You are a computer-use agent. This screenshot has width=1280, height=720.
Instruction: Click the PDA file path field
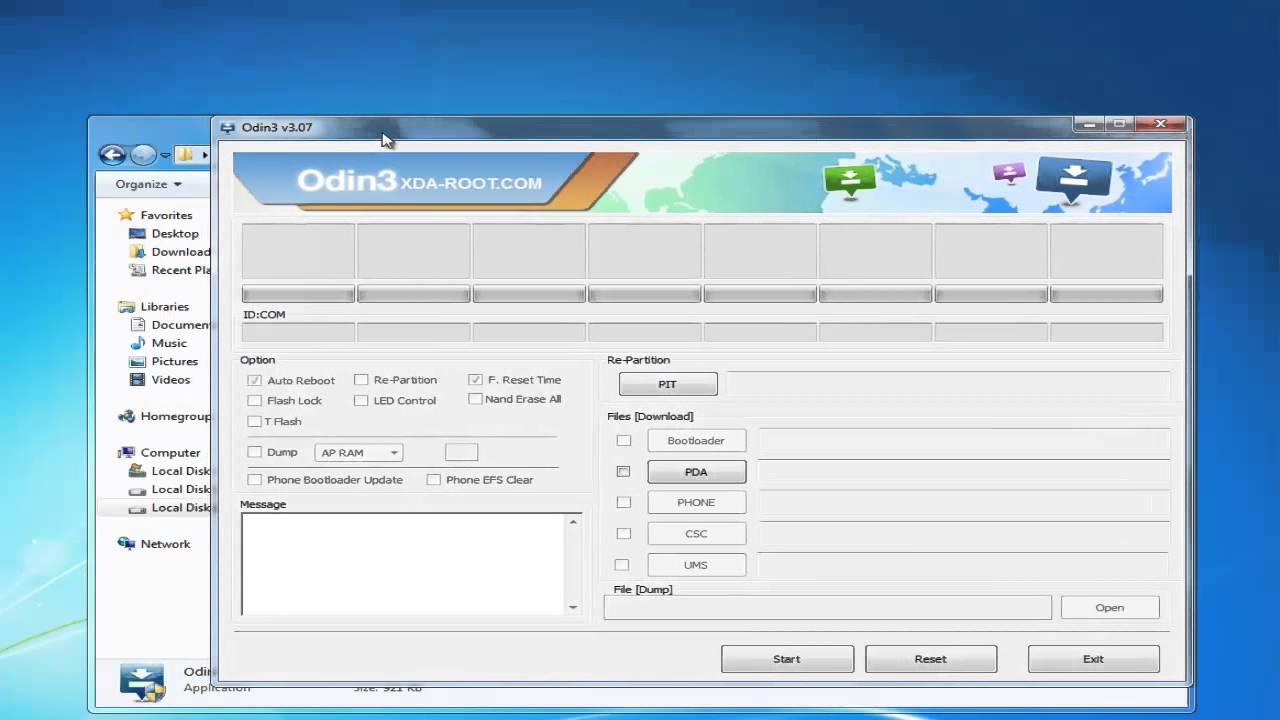pyautogui.click(x=964, y=472)
